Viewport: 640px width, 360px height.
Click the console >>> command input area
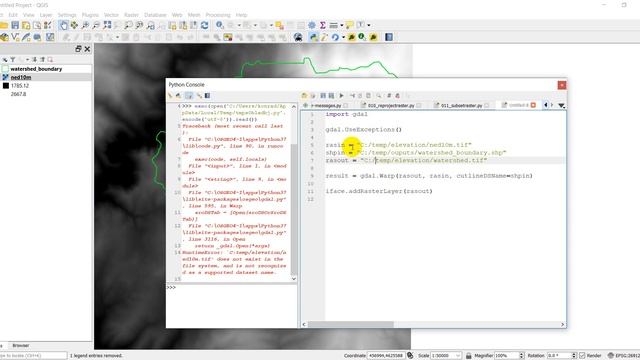coord(231,305)
